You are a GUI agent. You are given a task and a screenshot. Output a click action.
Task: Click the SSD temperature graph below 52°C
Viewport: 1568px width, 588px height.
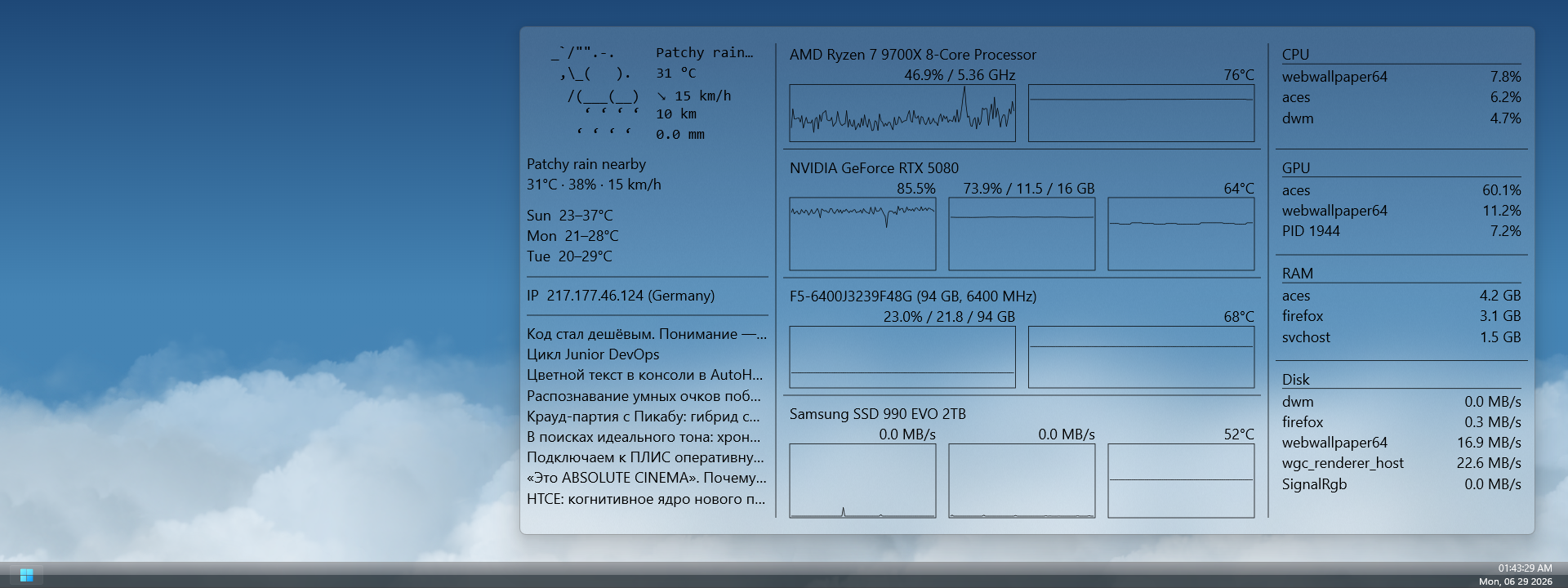click(1181, 481)
